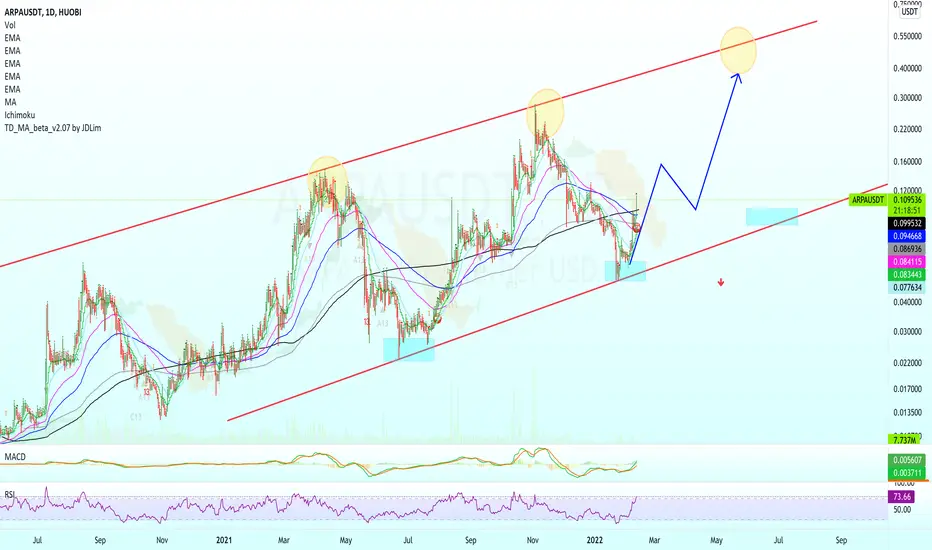Click the 0.550000 price axis level
This screenshot has height=550, width=932.
[x=908, y=36]
